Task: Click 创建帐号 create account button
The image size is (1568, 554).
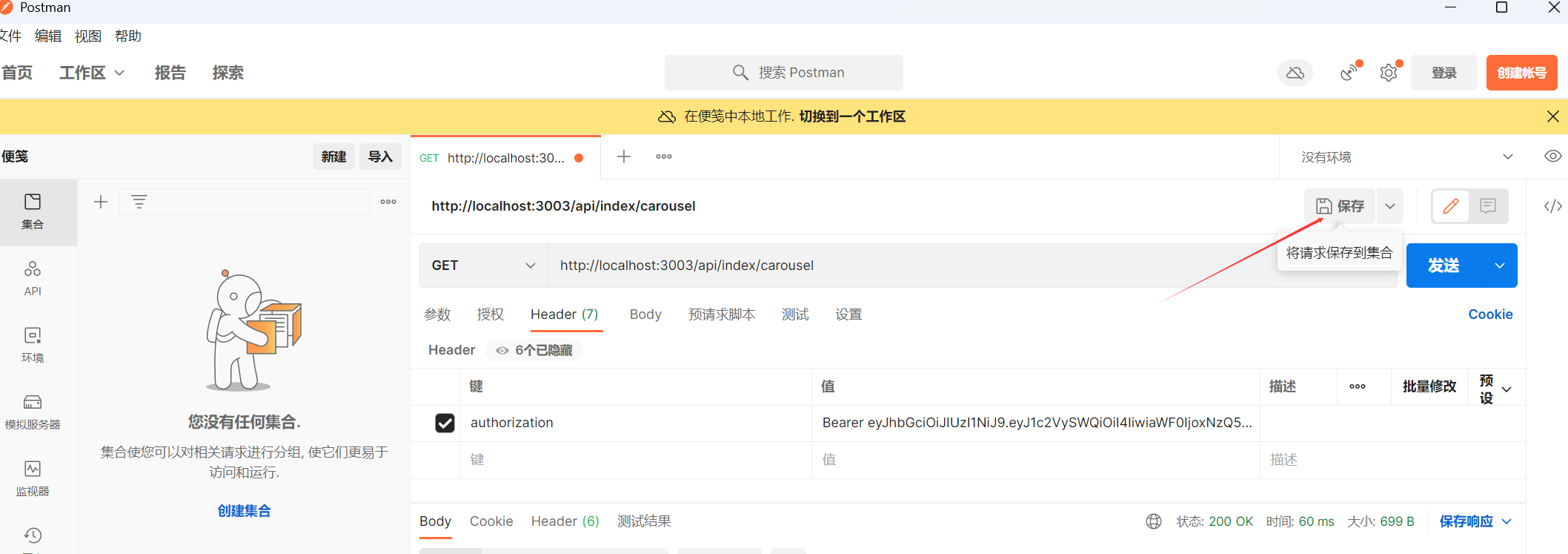Action: [x=1522, y=73]
